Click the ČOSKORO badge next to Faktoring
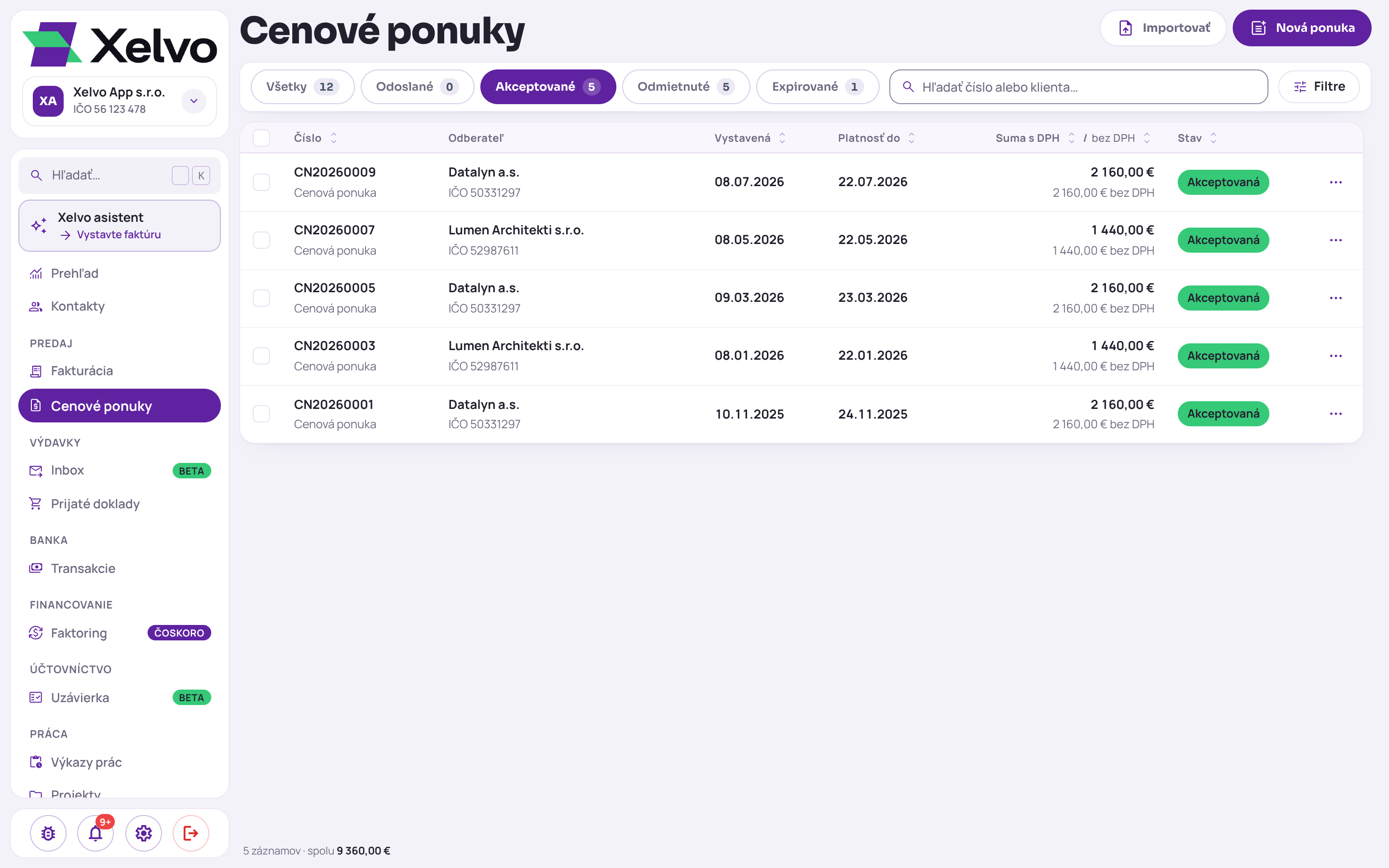This screenshot has width=1389, height=868. [179, 633]
